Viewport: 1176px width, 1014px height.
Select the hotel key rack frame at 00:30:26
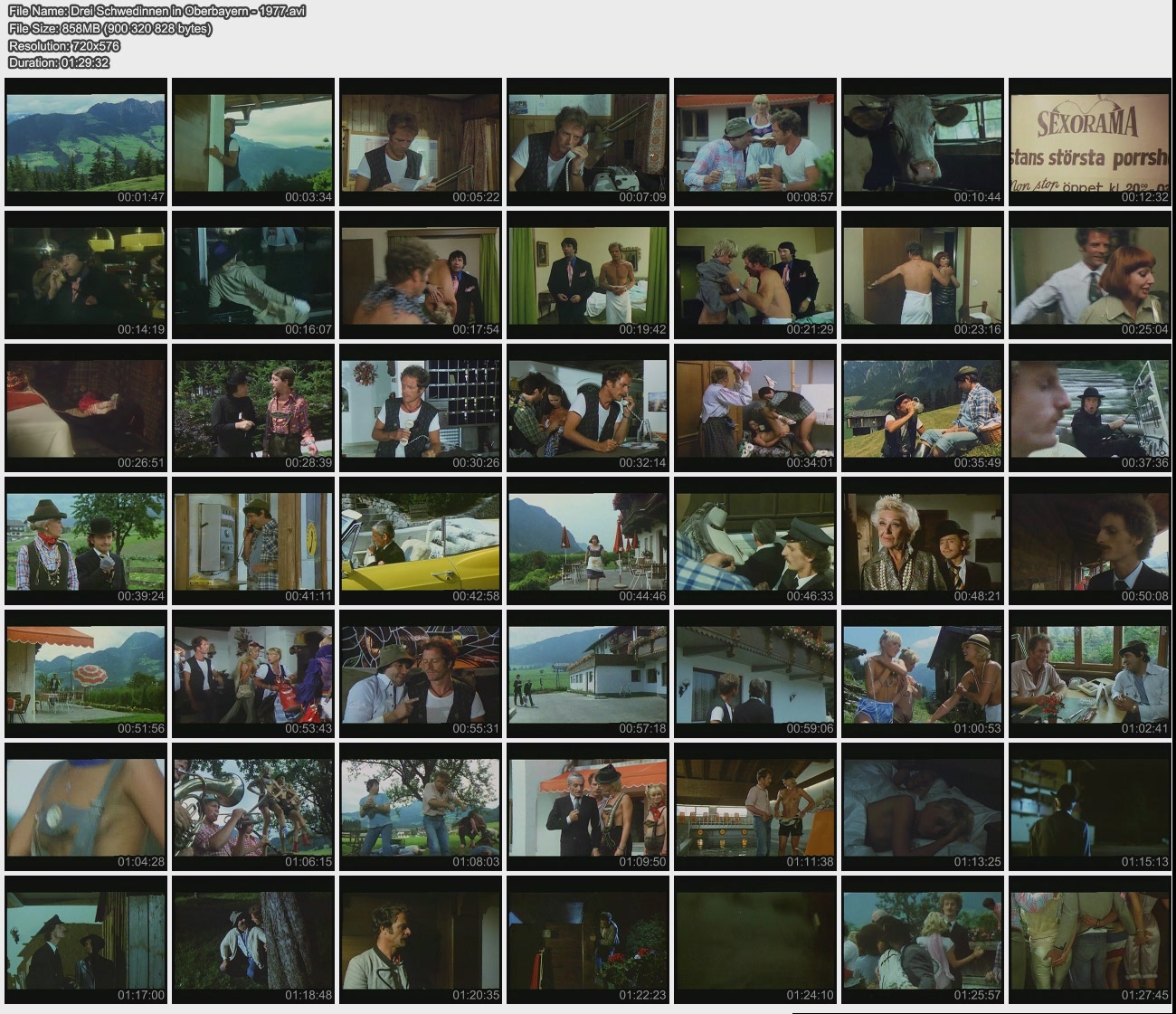pos(421,408)
